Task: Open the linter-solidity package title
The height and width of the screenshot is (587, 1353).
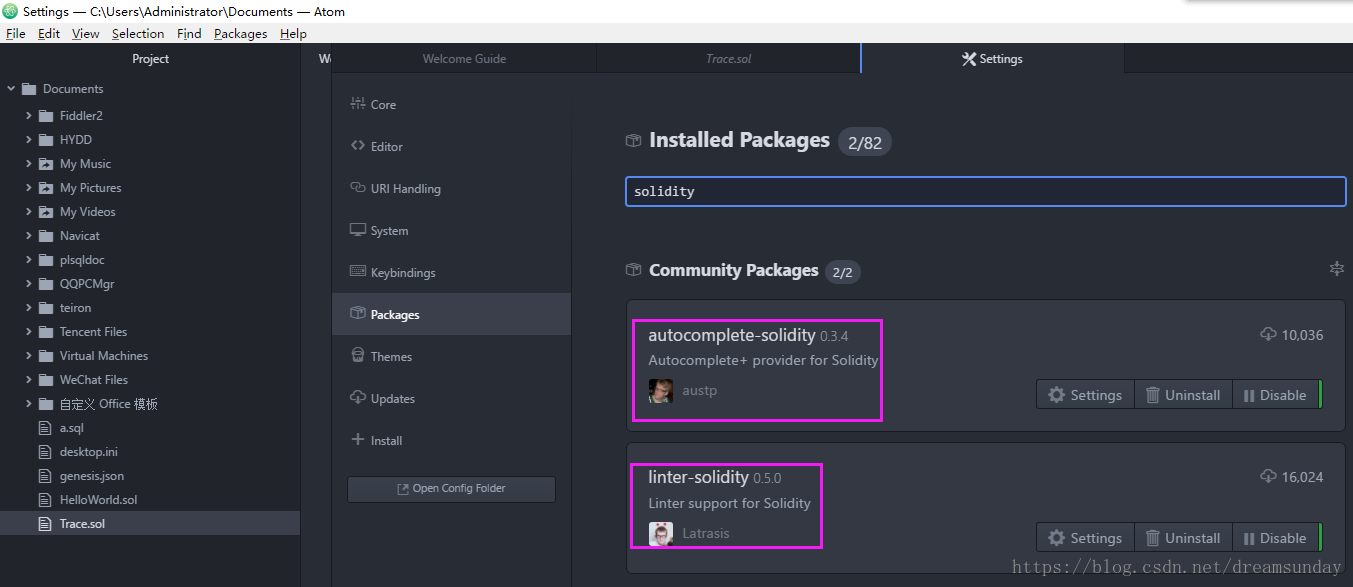Action: click(698, 478)
